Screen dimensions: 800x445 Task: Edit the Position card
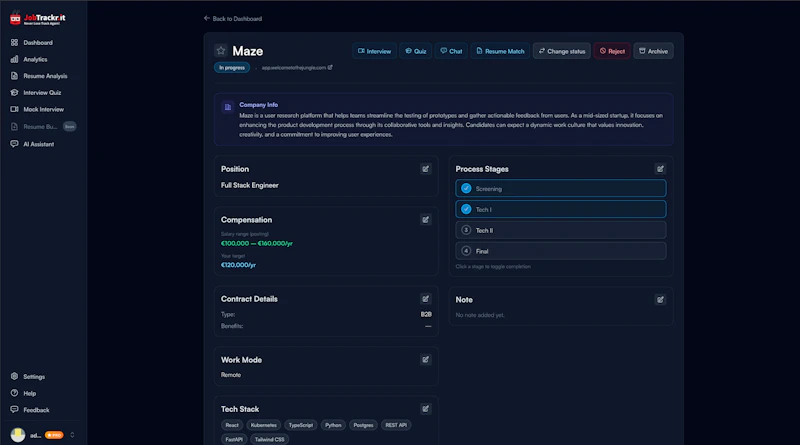(426, 169)
